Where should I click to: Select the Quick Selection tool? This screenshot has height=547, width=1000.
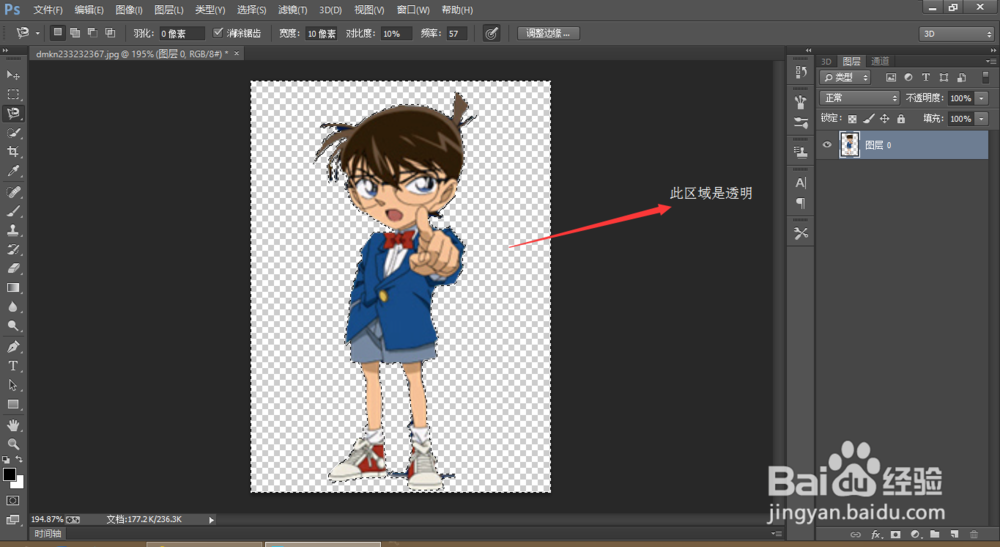(x=13, y=133)
